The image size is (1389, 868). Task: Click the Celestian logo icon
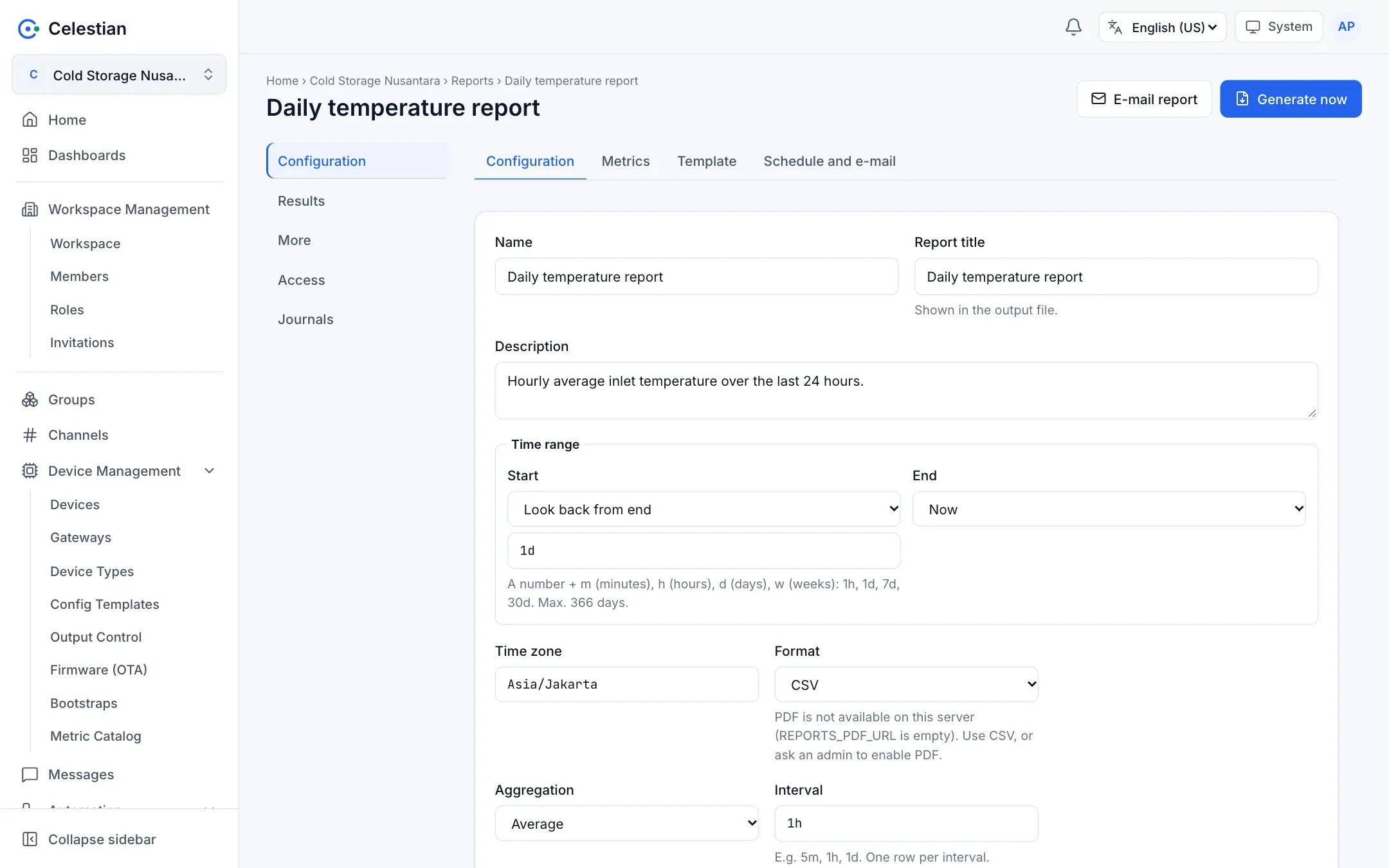coord(28,28)
